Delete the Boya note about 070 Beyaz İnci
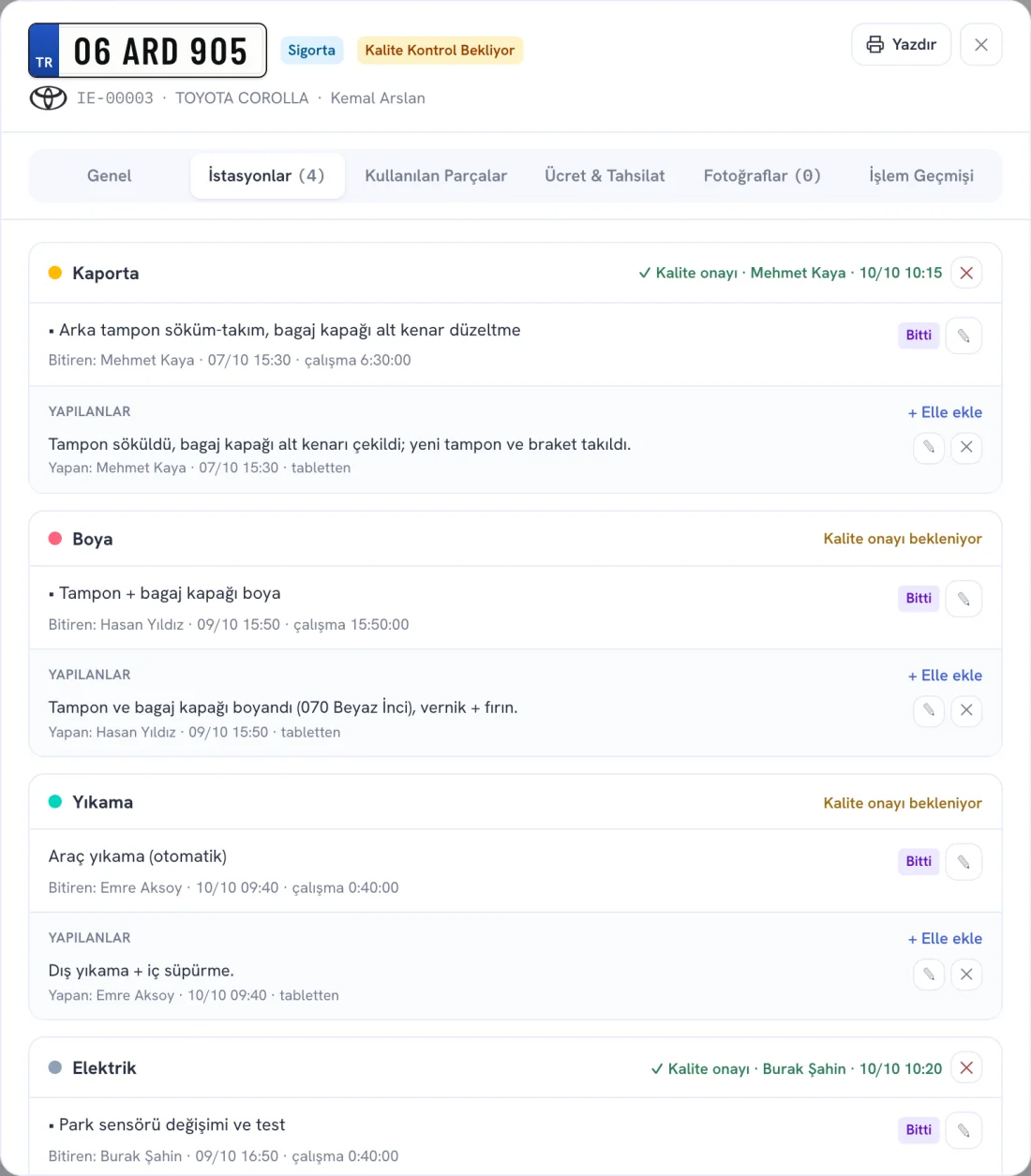Screen dimensions: 1031x1176 (966, 710)
